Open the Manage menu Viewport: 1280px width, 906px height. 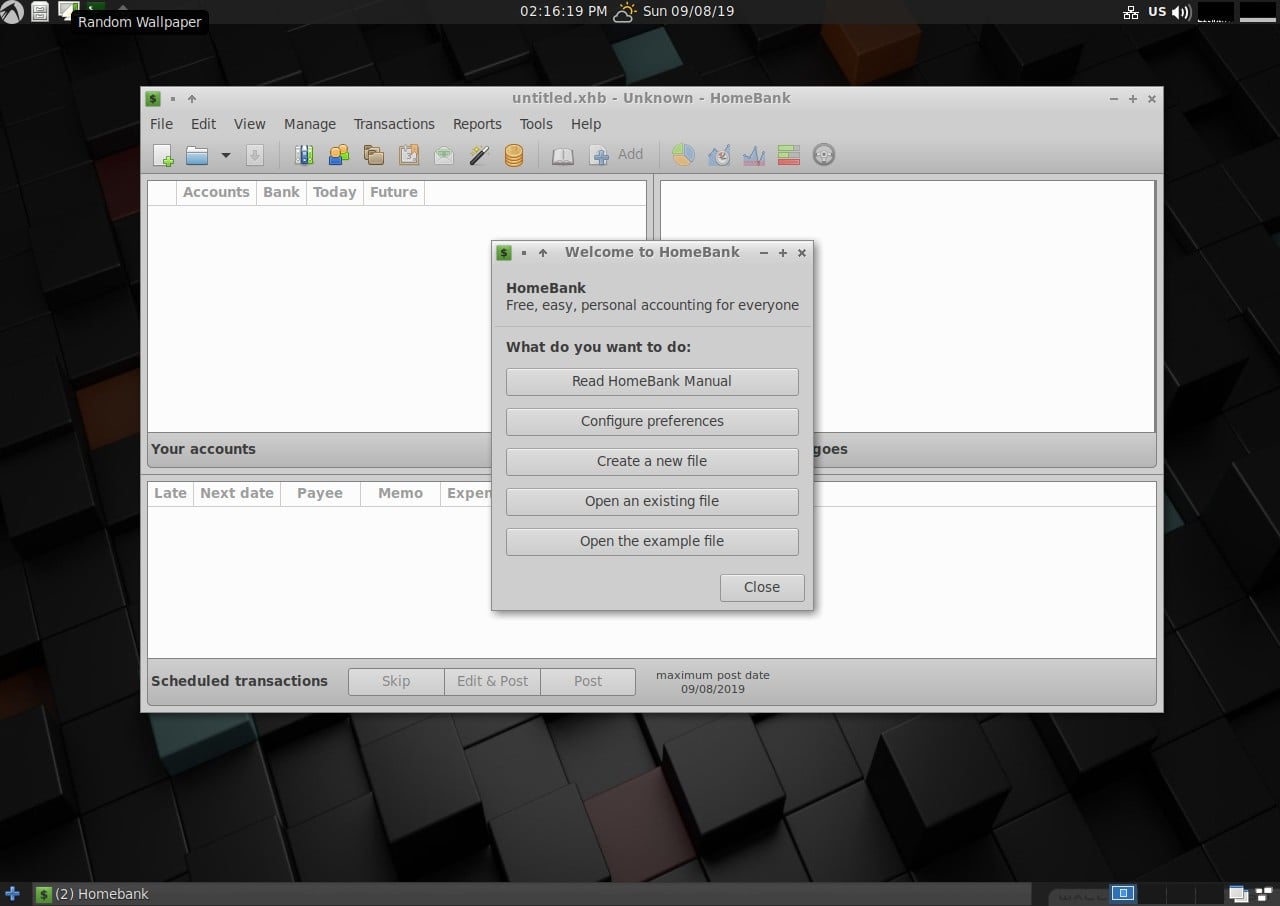pos(310,124)
